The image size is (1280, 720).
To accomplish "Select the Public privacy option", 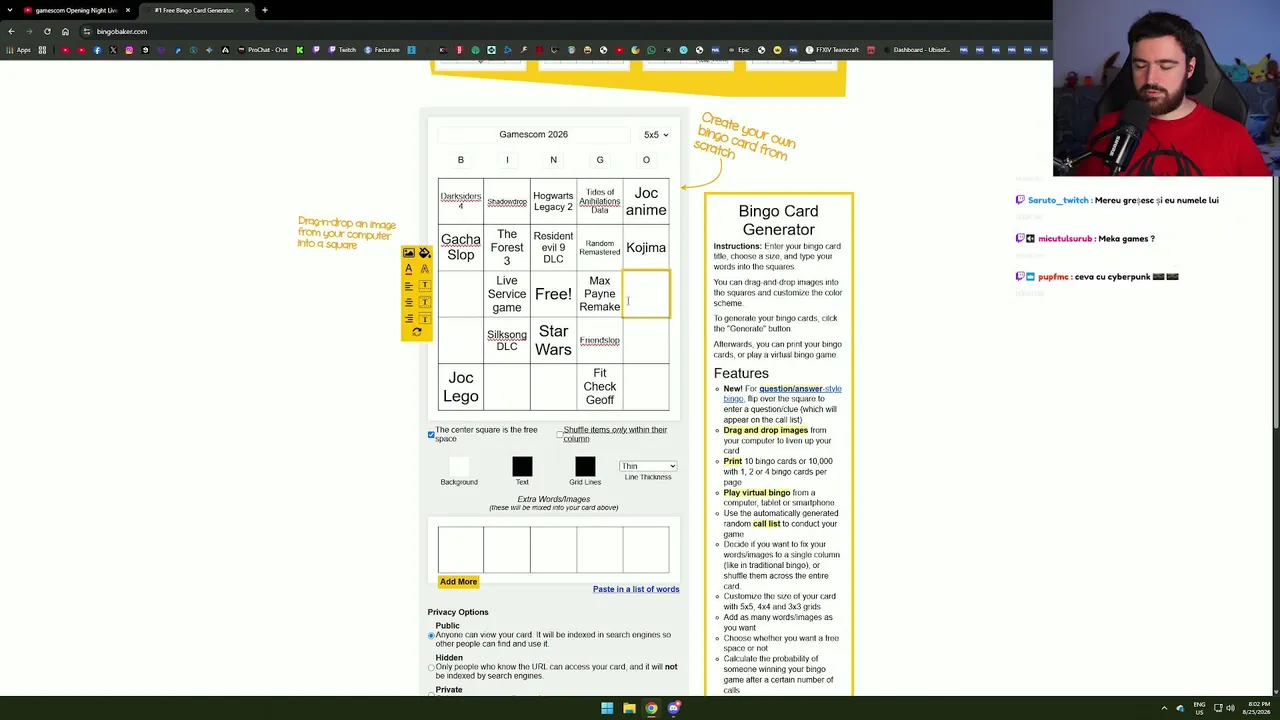I will pos(431,635).
